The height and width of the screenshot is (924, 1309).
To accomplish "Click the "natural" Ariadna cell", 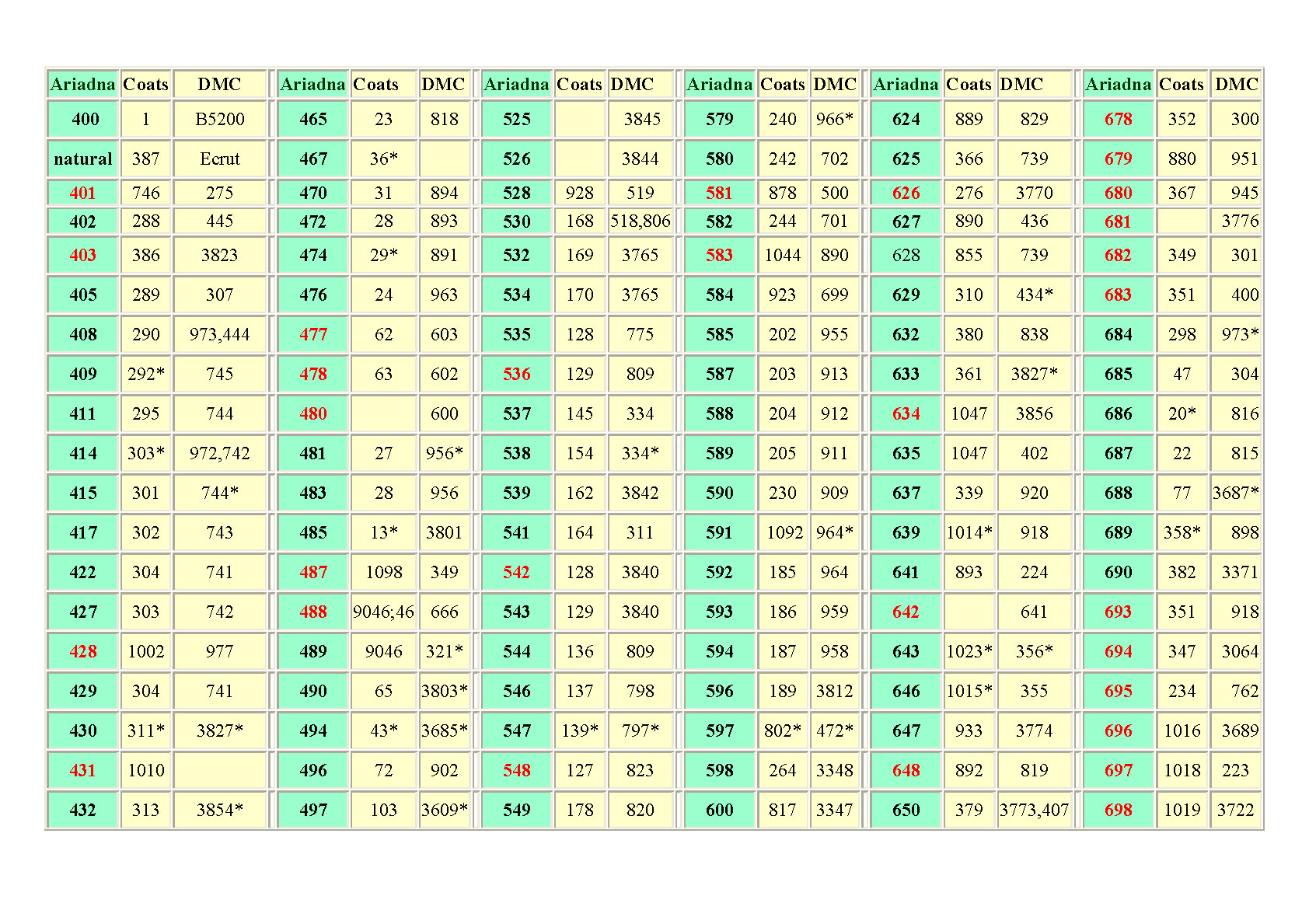I will 83,159.
